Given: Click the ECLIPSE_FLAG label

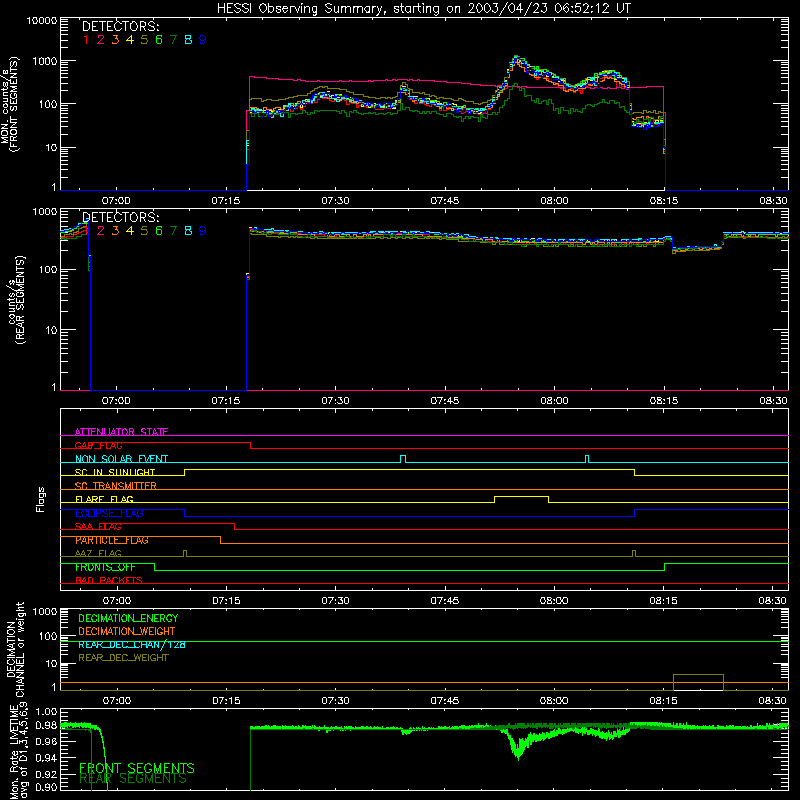Looking at the screenshot, I should coord(109,513).
